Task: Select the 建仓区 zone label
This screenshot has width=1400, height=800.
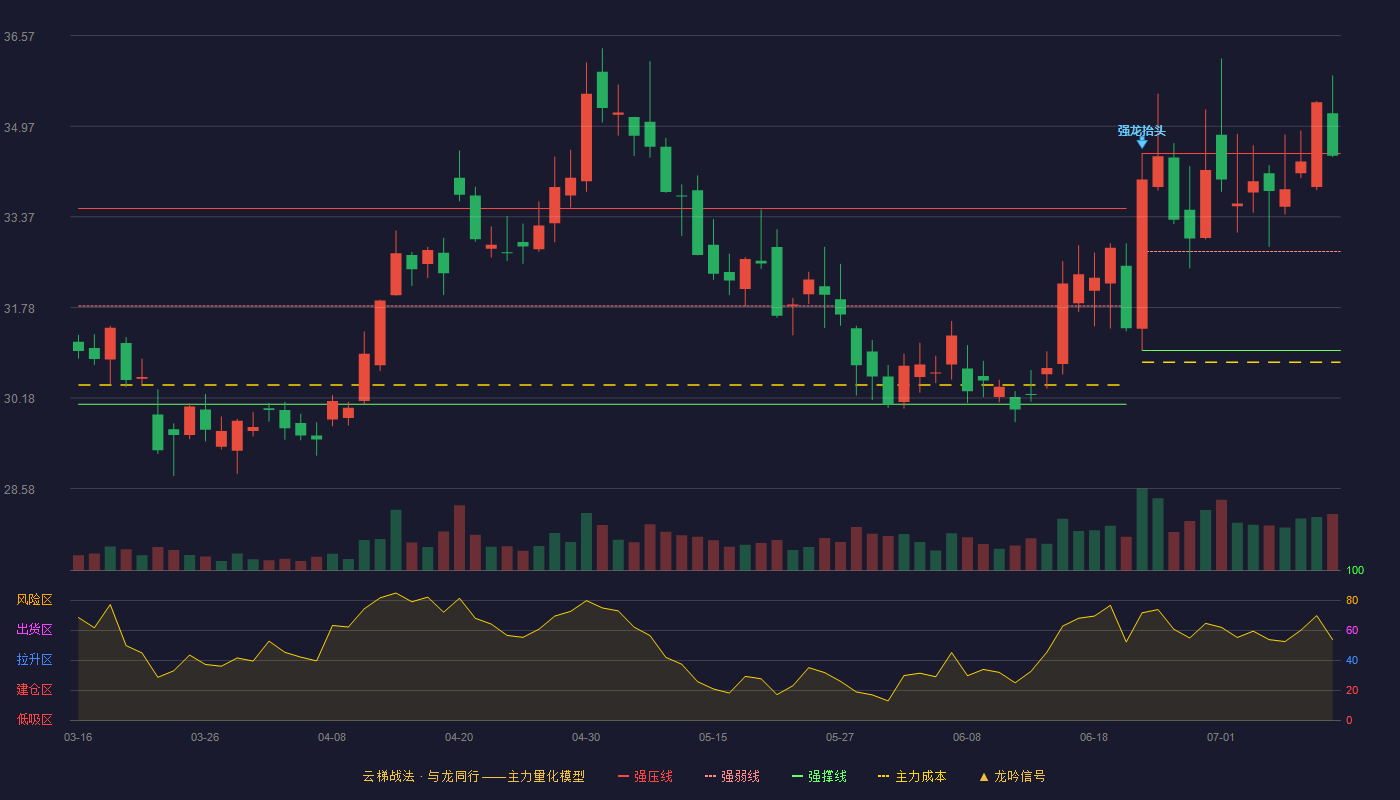Action: [34, 690]
